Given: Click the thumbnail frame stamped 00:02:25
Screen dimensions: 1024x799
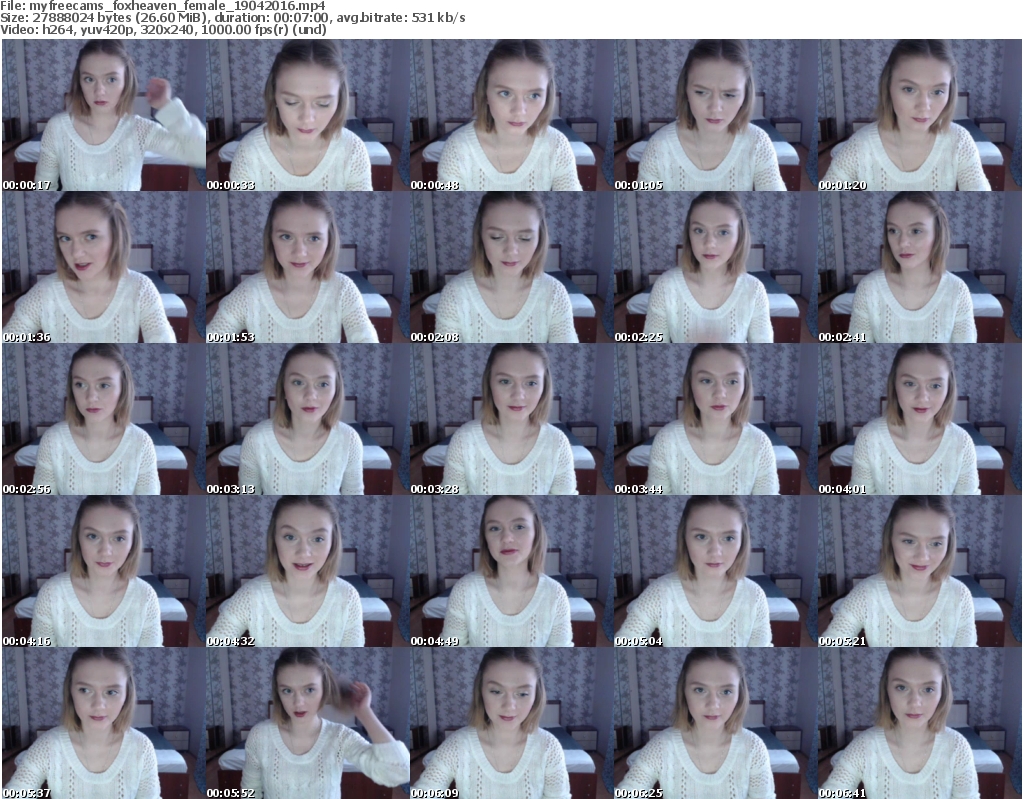Looking at the screenshot, I should coord(716,267).
